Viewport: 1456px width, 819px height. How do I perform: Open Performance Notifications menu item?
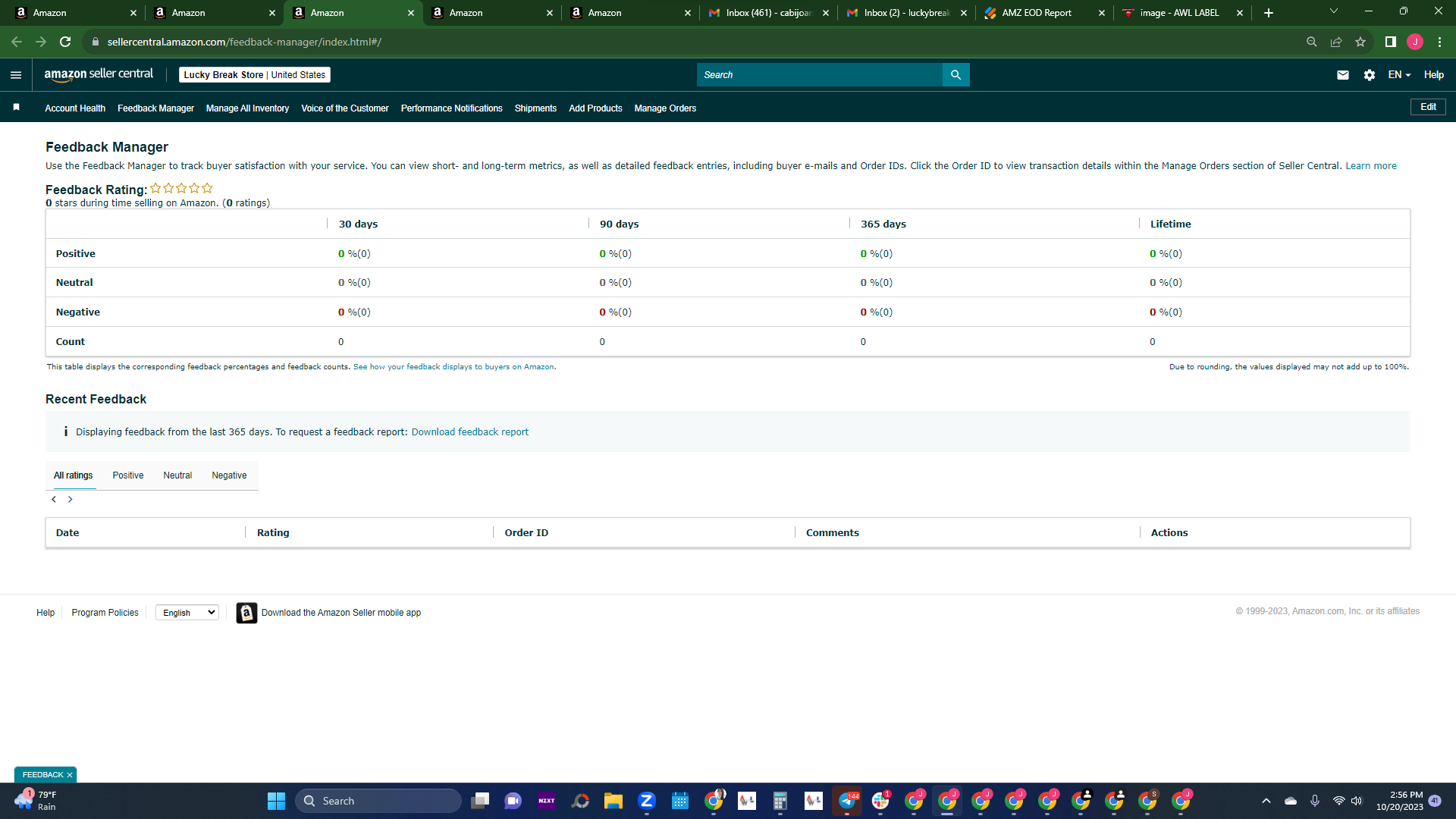pos(452,108)
